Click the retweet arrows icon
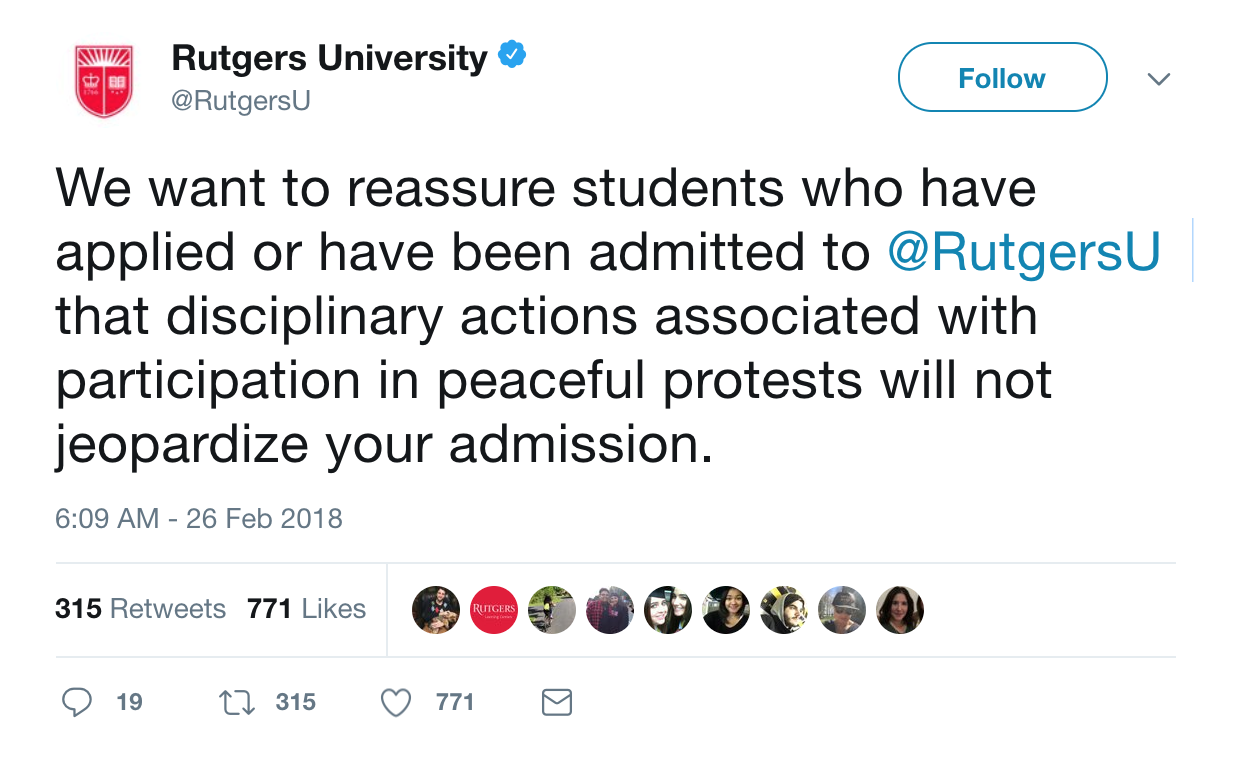This screenshot has height=768, width=1238. coord(238,703)
